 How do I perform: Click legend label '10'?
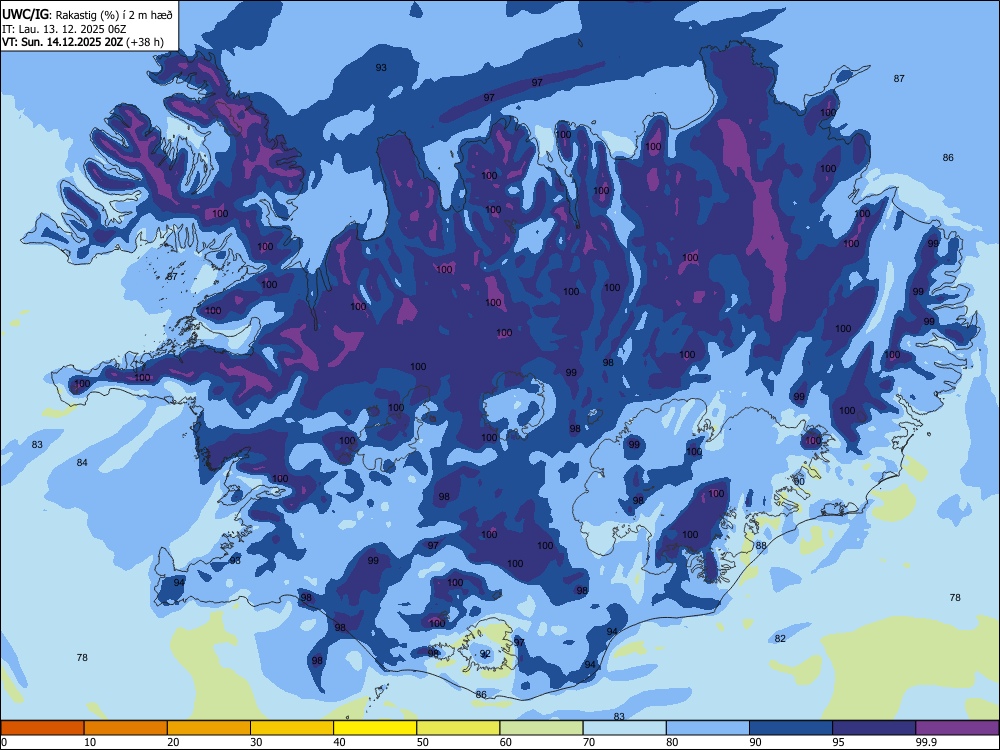click(x=91, y=742)
